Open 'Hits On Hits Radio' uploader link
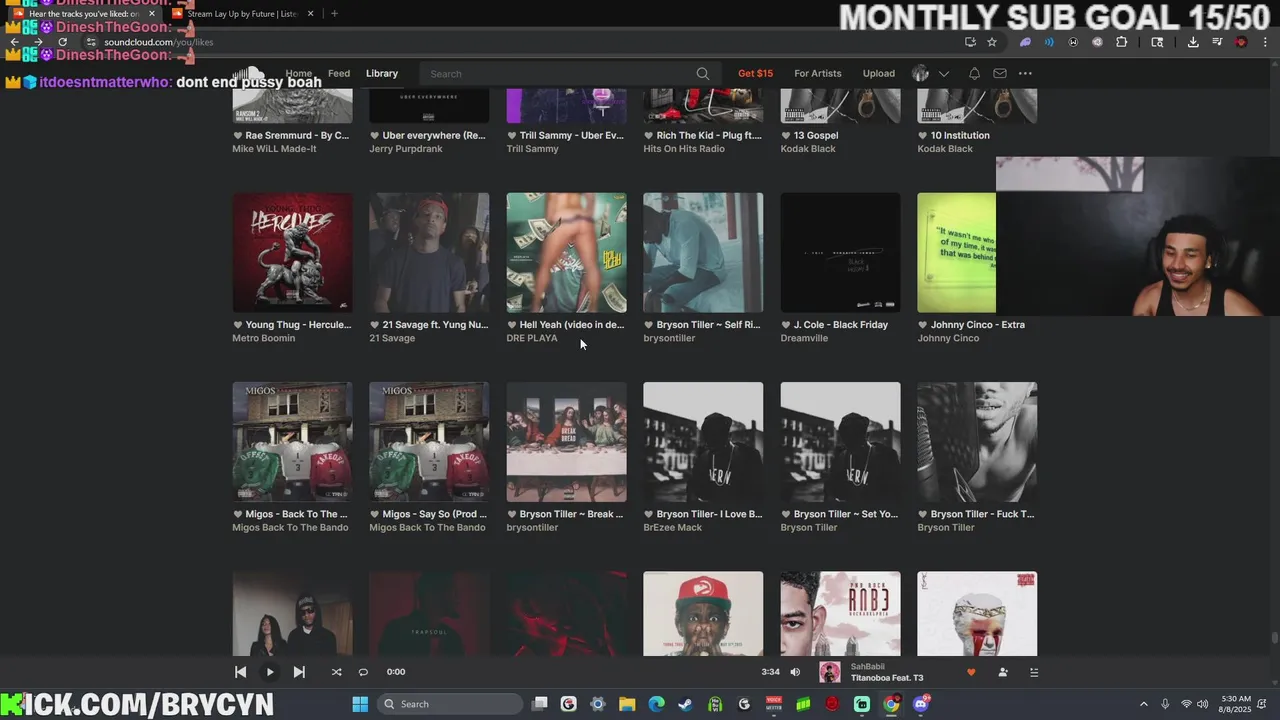This screenshot has width=1280, height=720. click(684, 149)
